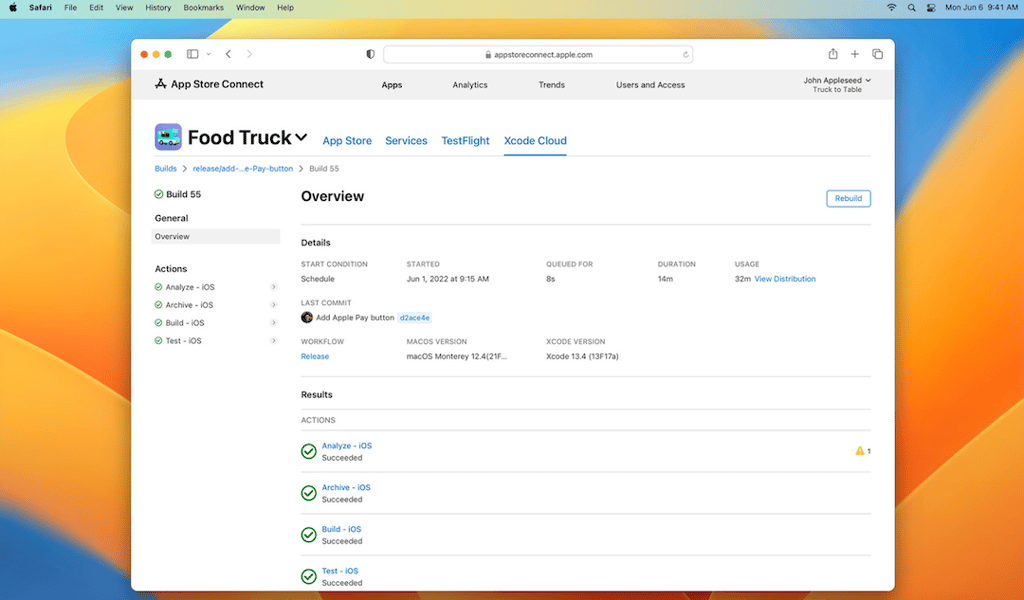Screen dimensions: 1024x600
Task: Expand the Food Truck app dropdown chevron
Action: point(301,138)
